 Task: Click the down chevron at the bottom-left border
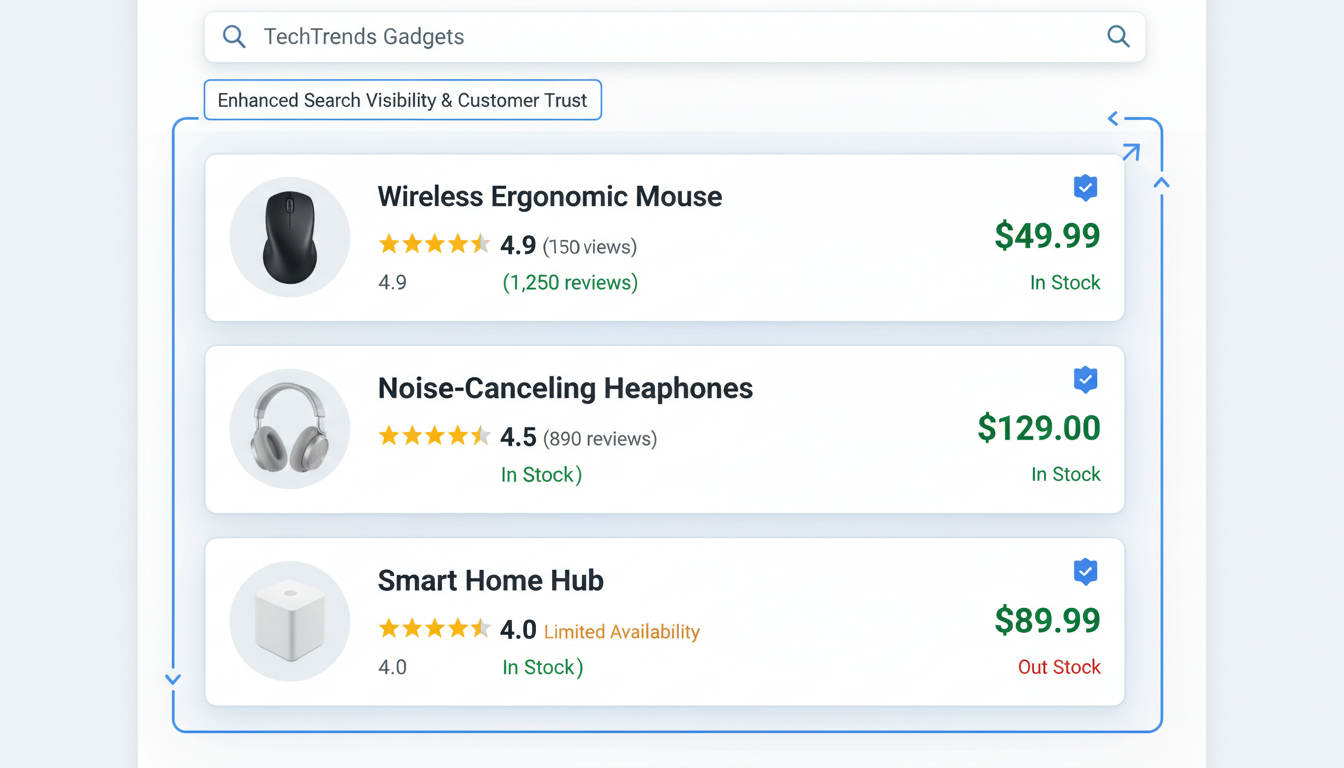coord(172,679)
